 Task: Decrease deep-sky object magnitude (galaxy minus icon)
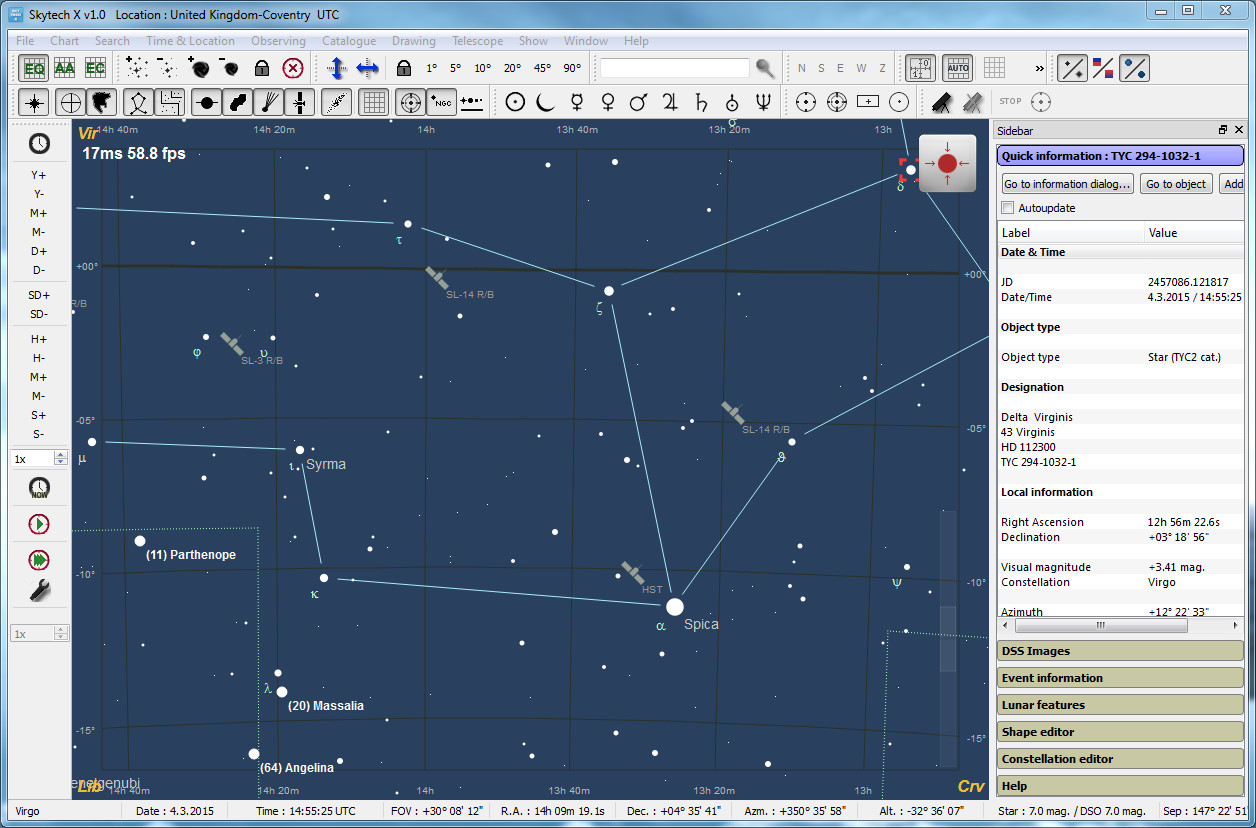[229, 68]
